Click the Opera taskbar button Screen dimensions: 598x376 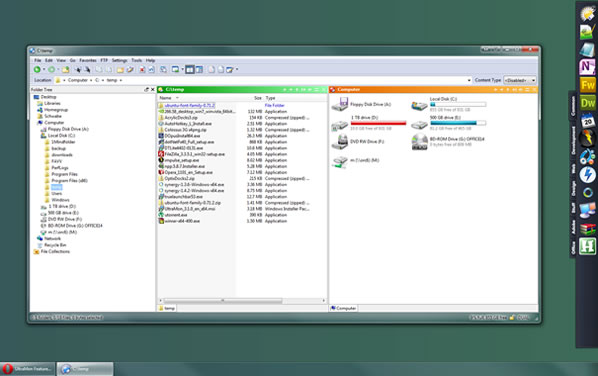point(27,369)
